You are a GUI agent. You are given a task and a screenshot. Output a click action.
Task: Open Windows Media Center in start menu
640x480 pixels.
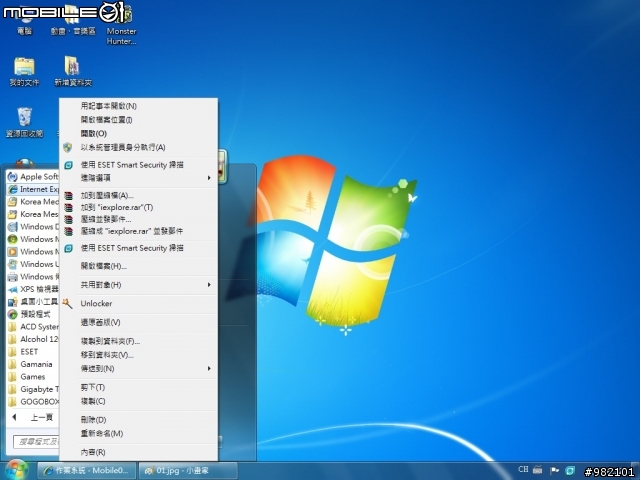(x=33, y=239)
